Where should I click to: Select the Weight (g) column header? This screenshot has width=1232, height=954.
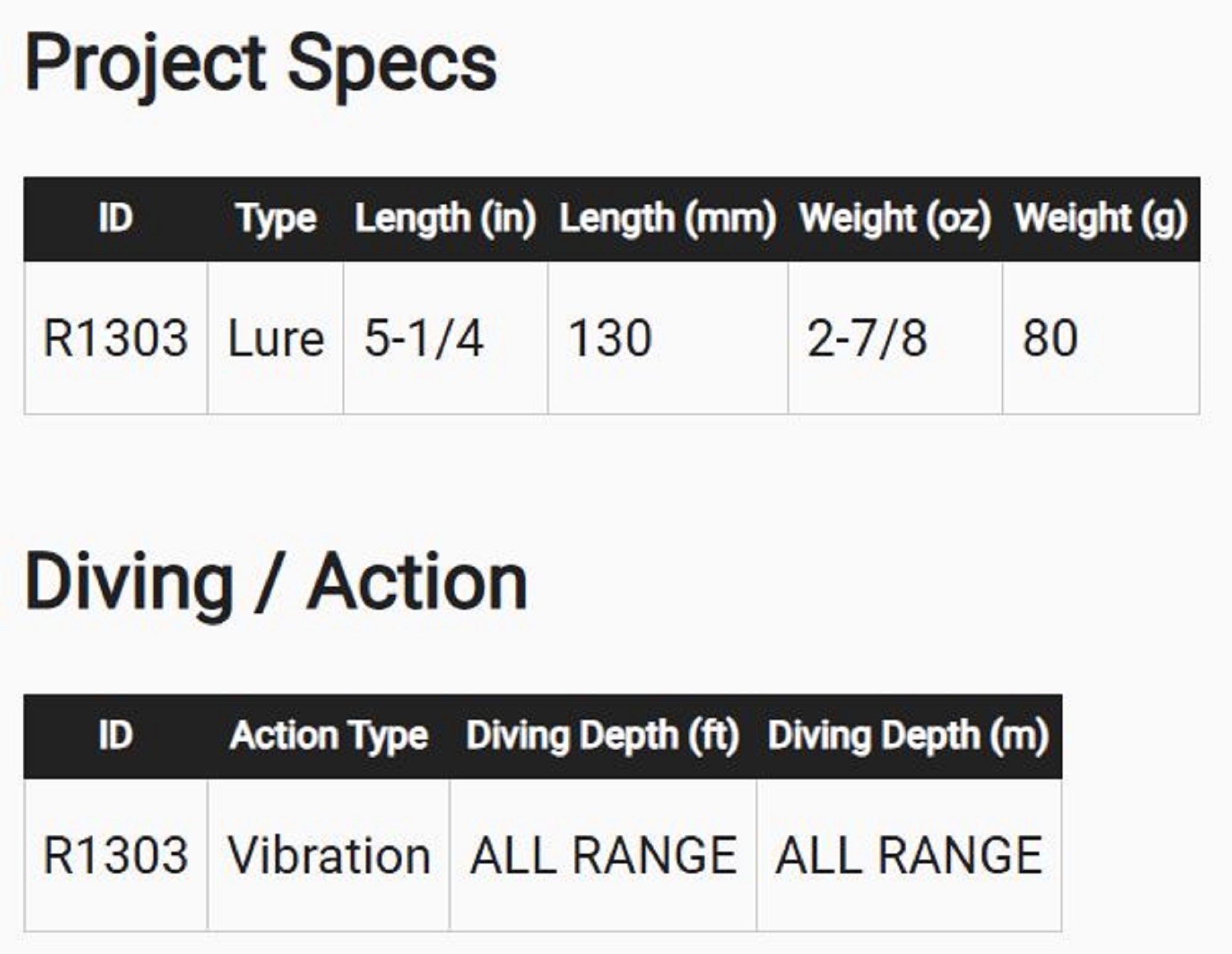[1100, 219]
